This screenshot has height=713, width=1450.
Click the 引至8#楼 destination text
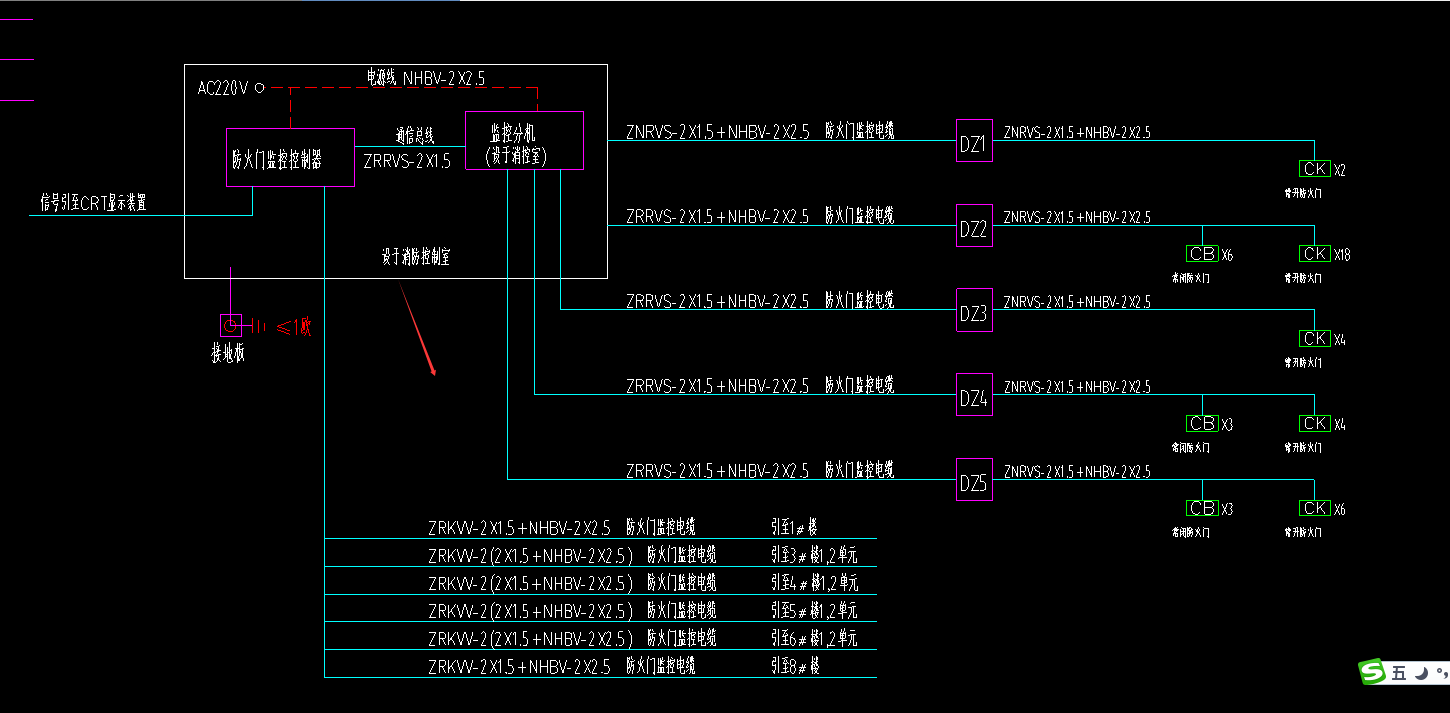tap(794, 666)
